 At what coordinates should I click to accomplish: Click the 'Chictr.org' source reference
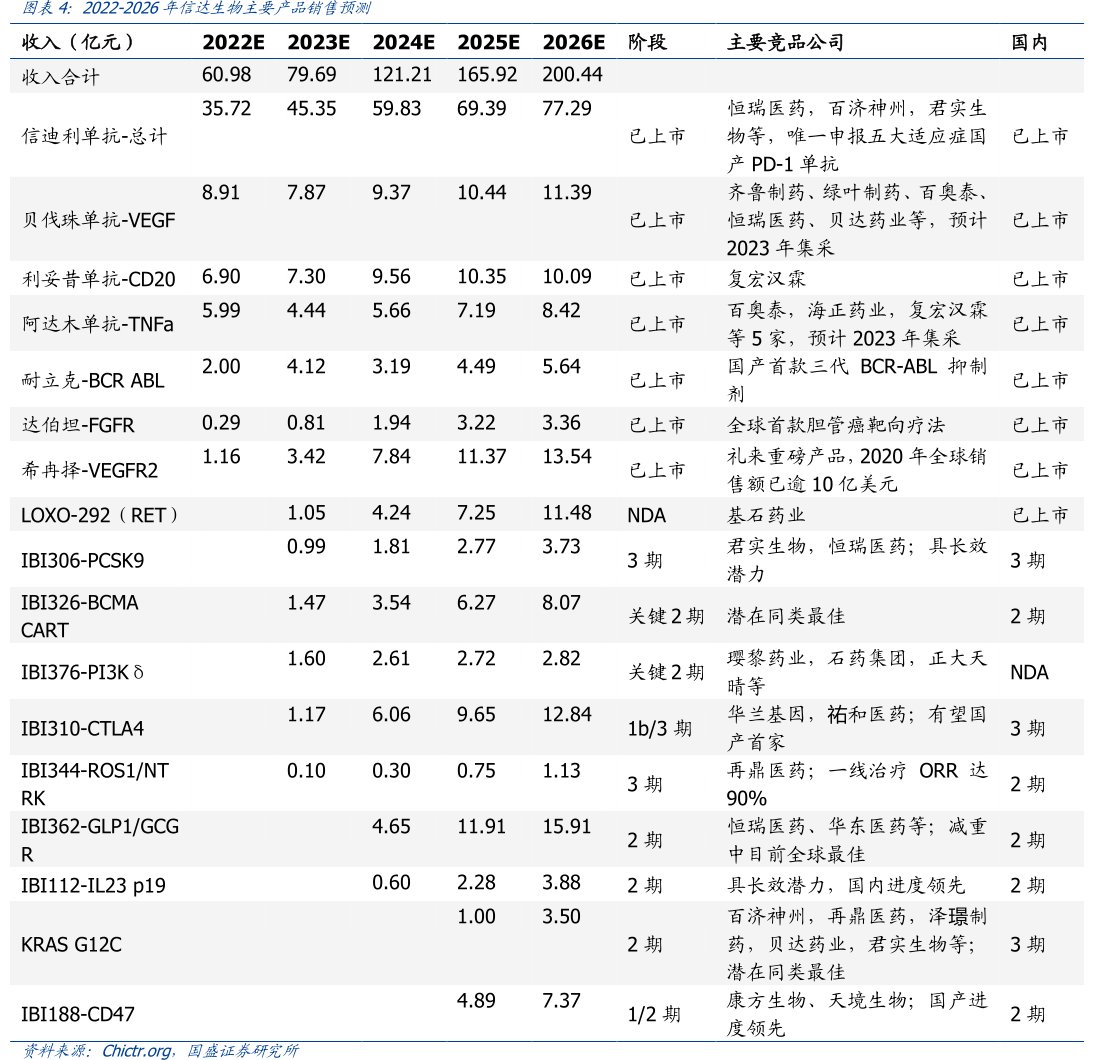(x=136, y=1051)
